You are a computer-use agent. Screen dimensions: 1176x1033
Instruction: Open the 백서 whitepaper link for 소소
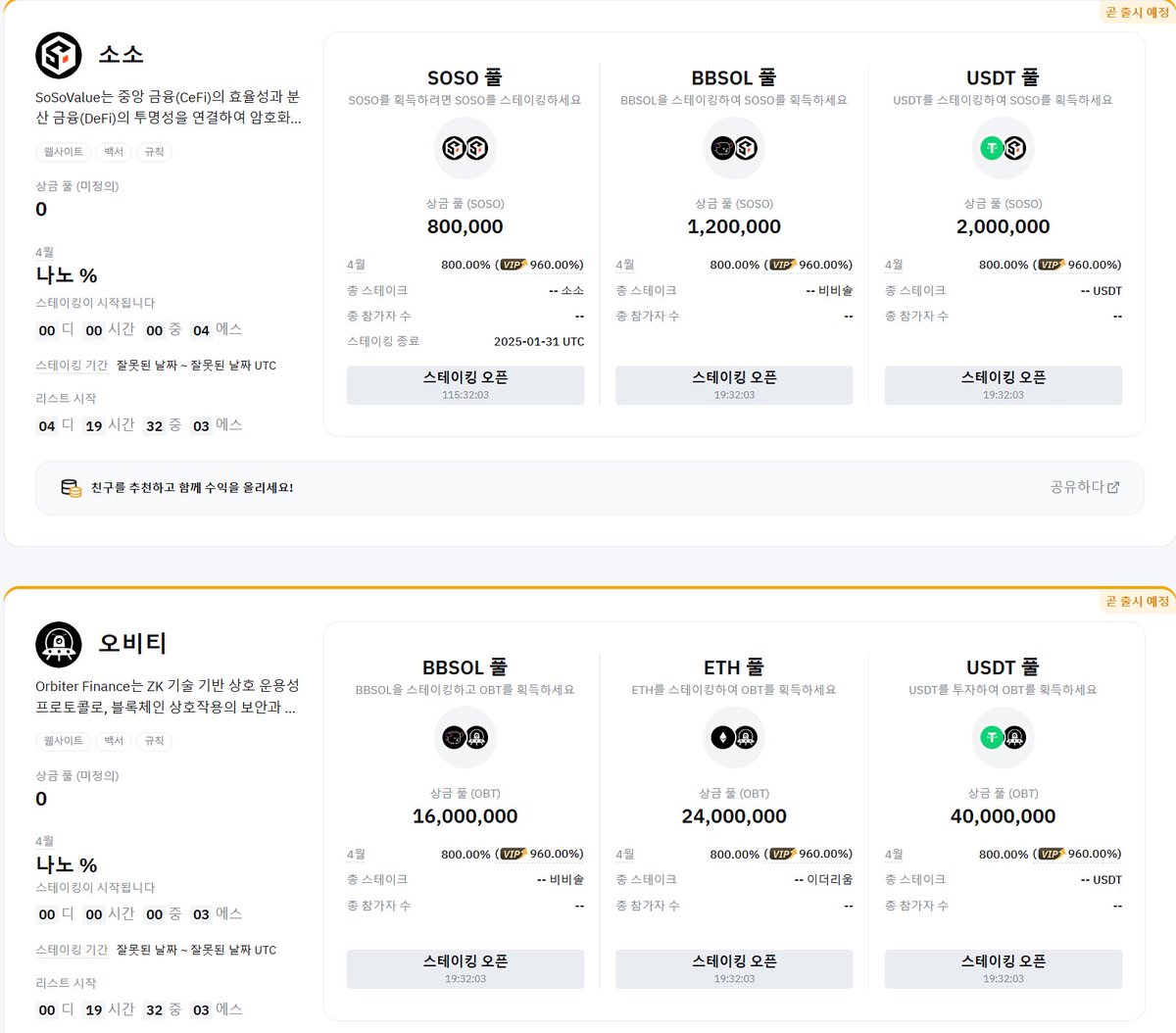(x=114, y=152)
